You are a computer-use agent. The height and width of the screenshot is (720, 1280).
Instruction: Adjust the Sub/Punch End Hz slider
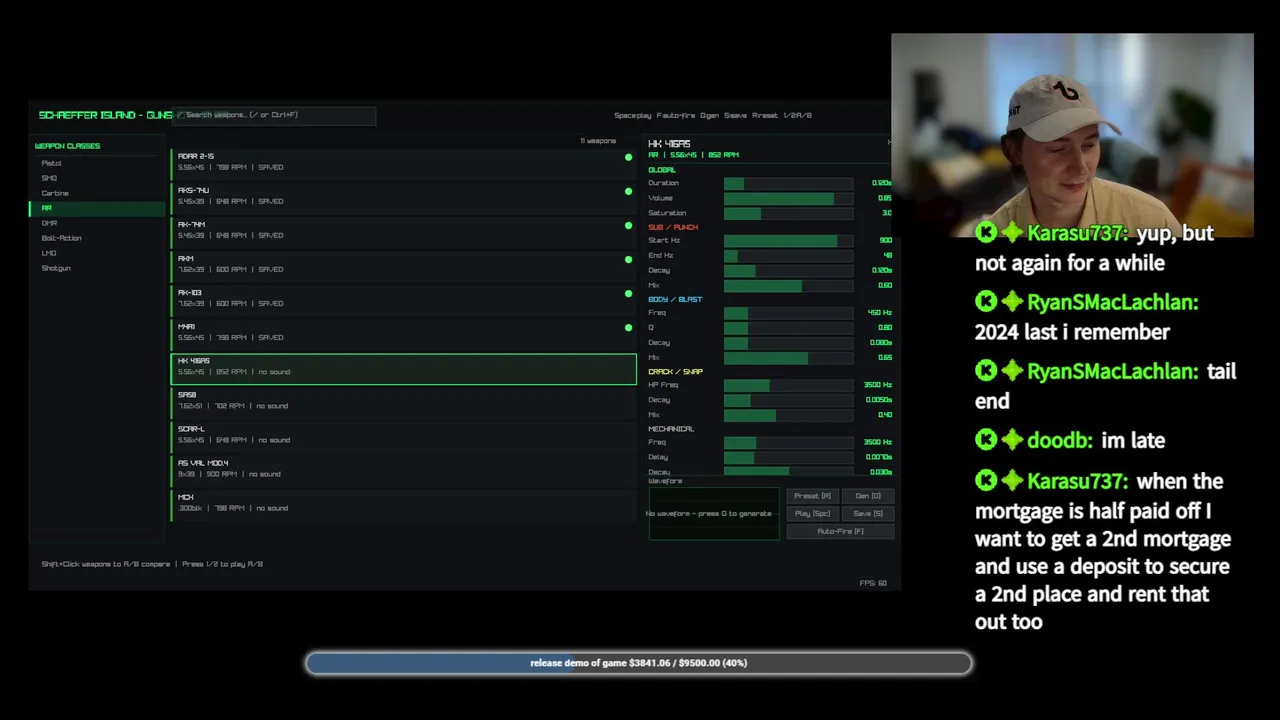pos(788,256)
